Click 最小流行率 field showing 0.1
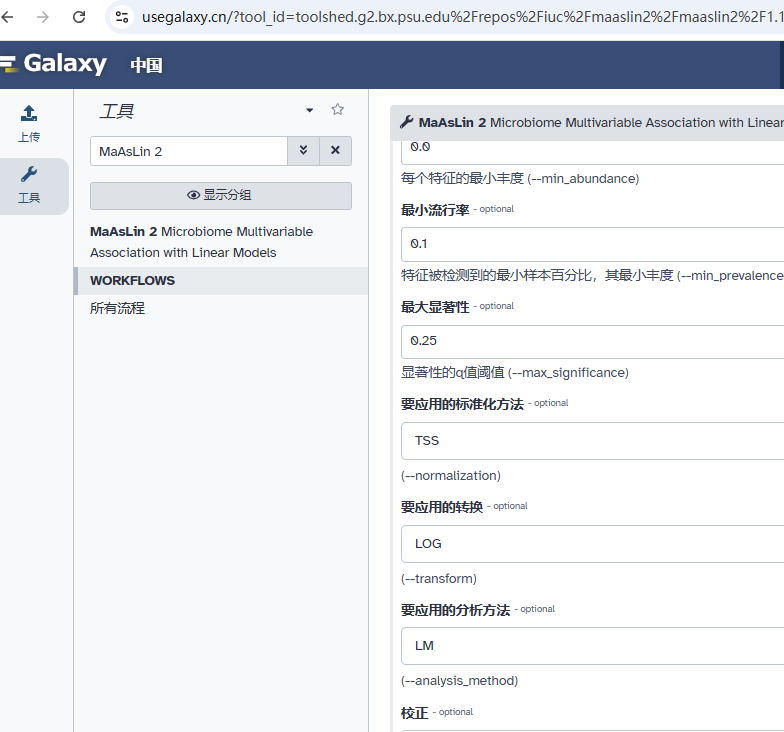Screen dimensions: 784x732 [592, 244]
